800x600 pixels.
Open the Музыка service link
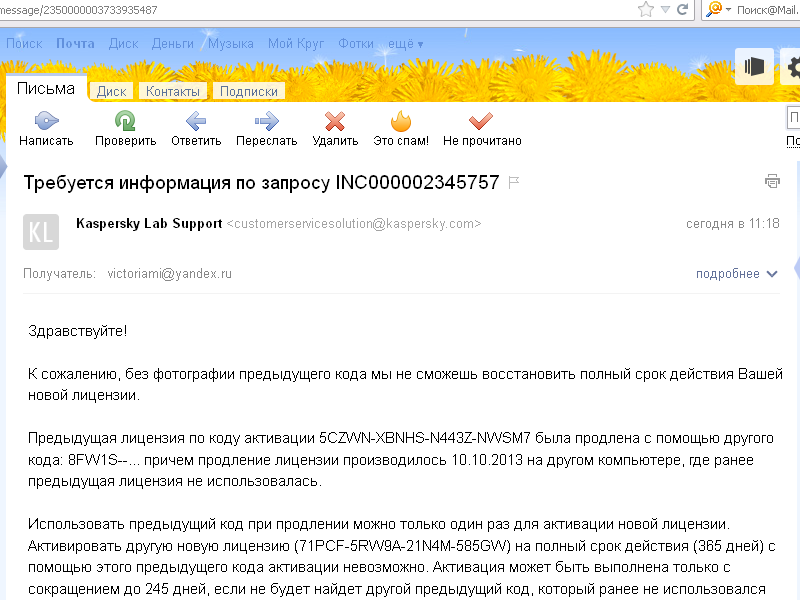231,44
